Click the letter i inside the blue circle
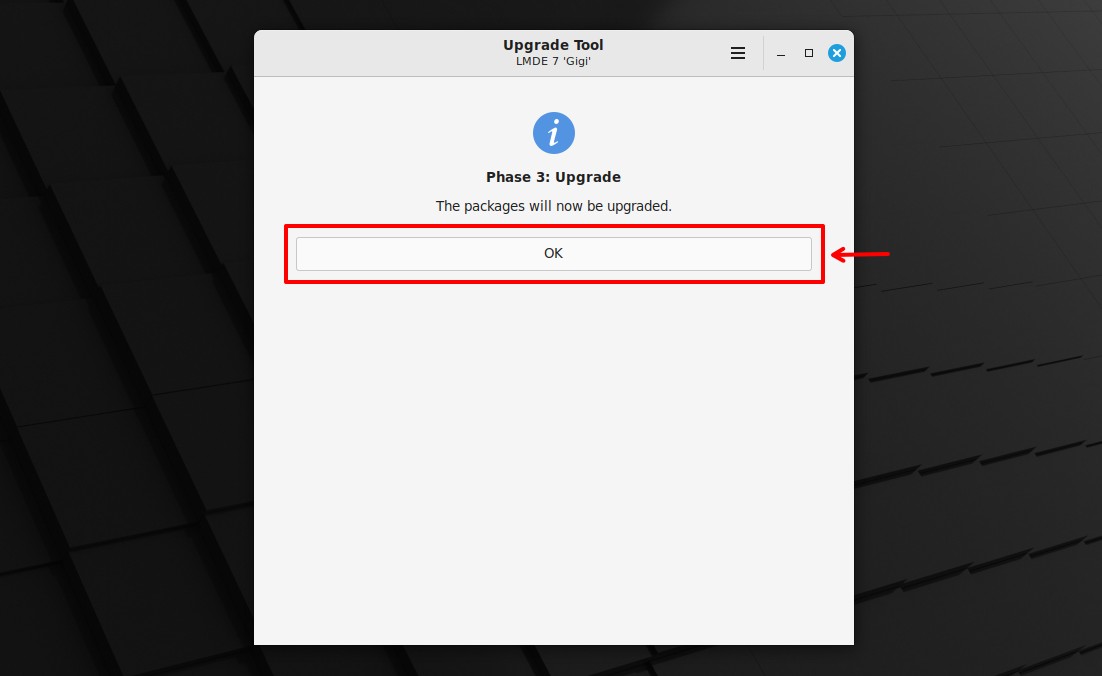The image size is (1102, 676). click(x=554, y=133)
